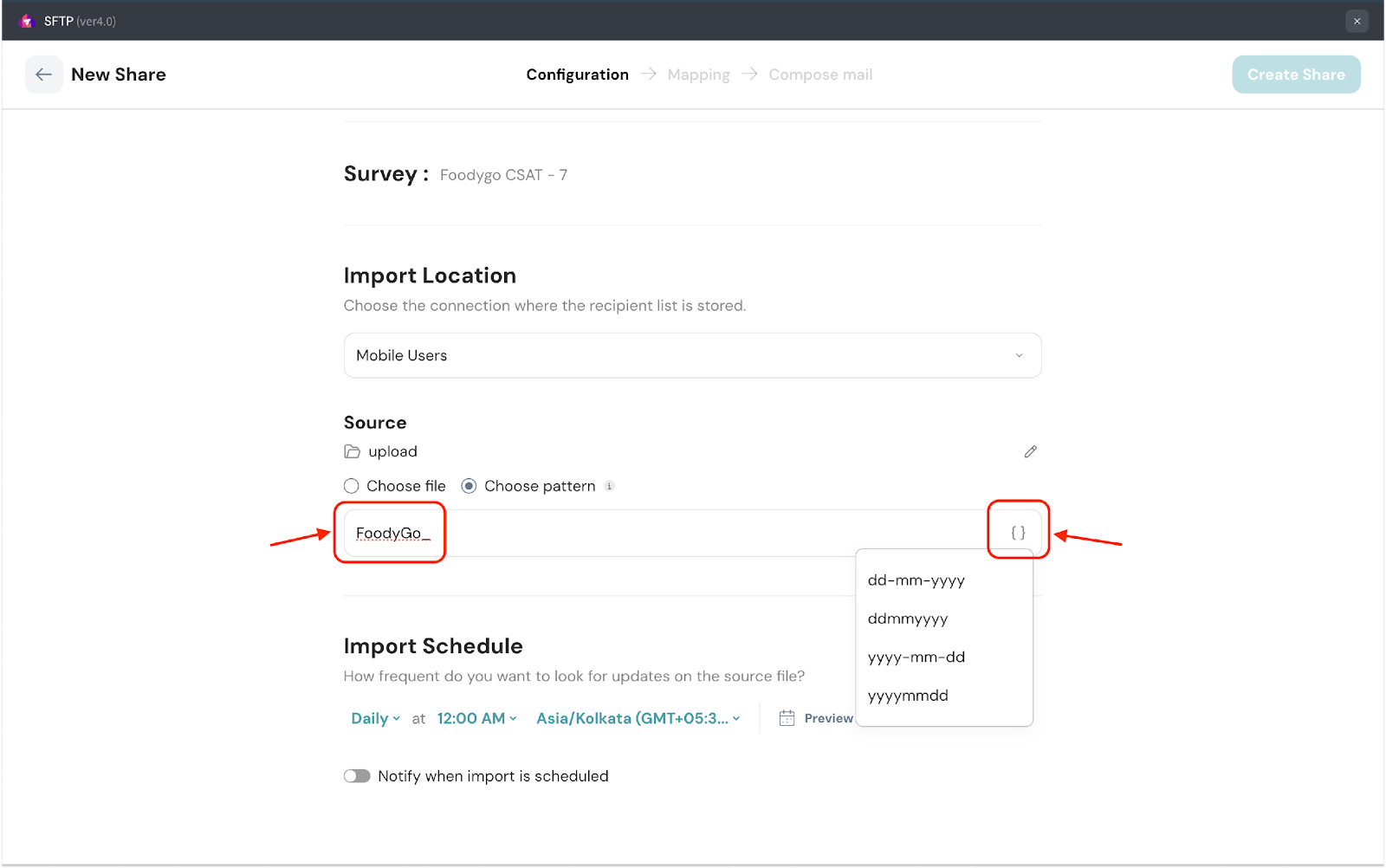Select the Choose file radio option
Screen dimensions: 1386x868
[352, 486]
